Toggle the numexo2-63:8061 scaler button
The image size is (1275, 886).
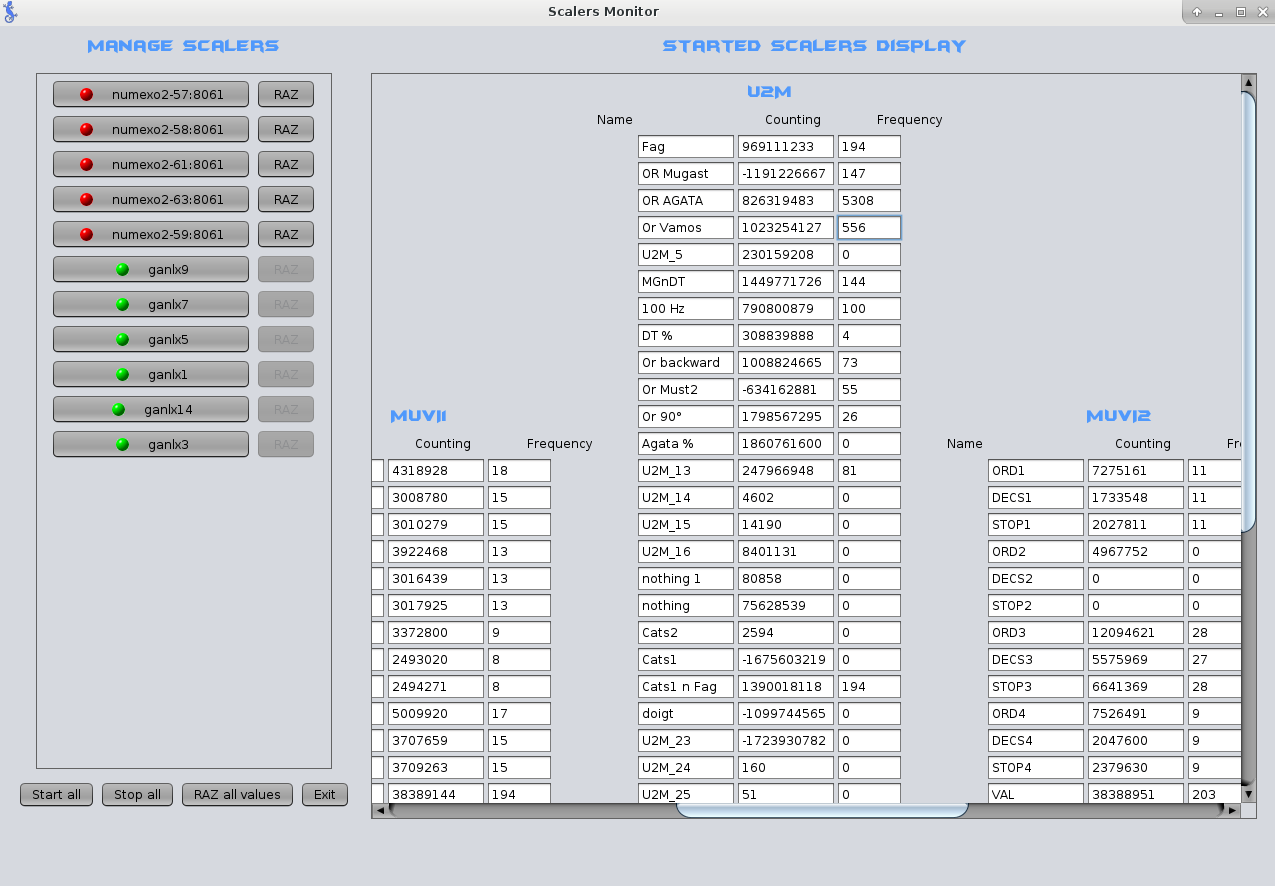pyautogui.click(x=151, y=199)
